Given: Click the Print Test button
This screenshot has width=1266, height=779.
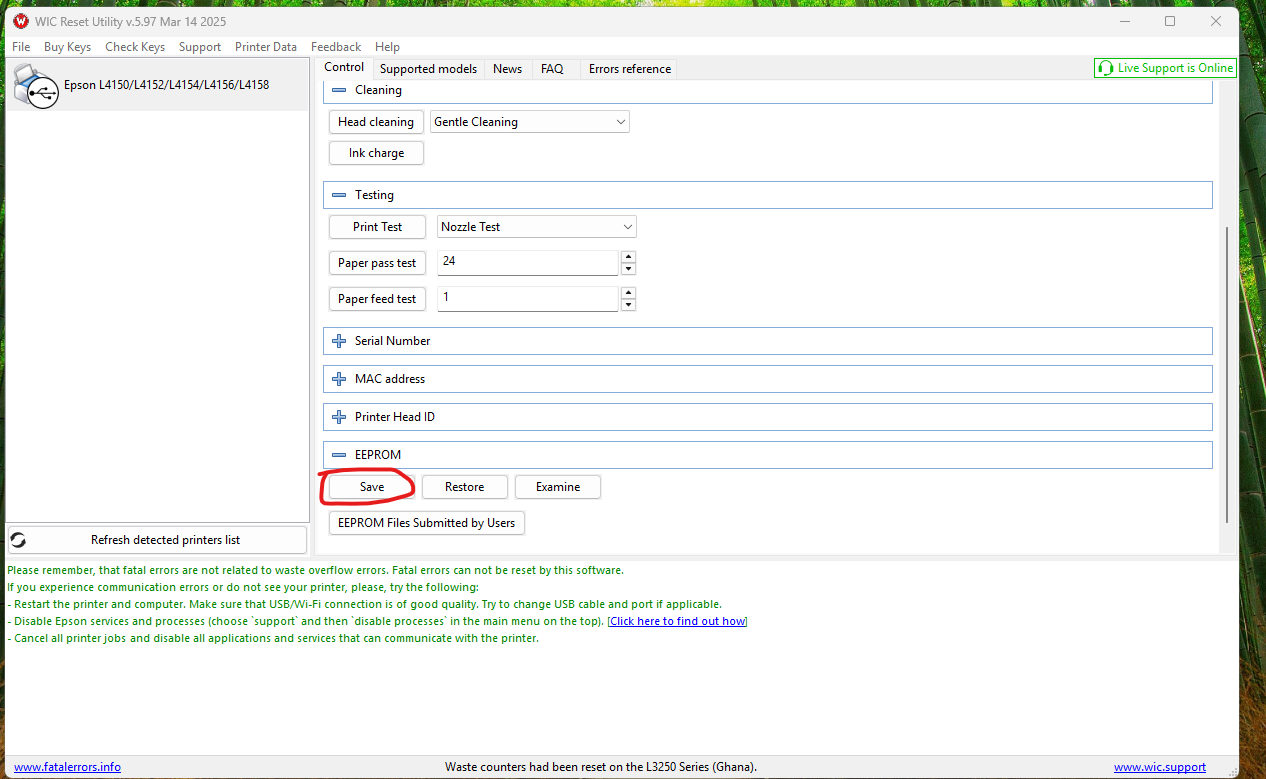Looking at the screenshot, I should pos(378,227).
